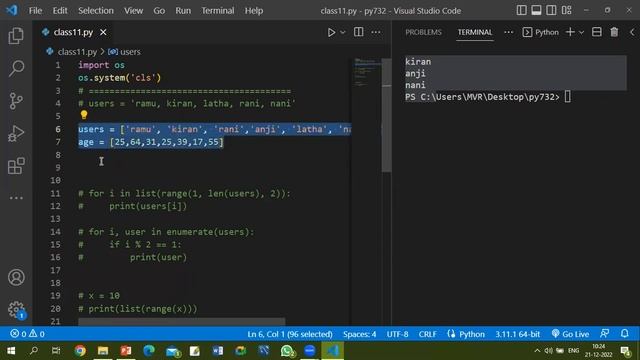Expand the terminal launch profile dropdown
The width and height of the screenshot is (640, 360).
[582, 32]
